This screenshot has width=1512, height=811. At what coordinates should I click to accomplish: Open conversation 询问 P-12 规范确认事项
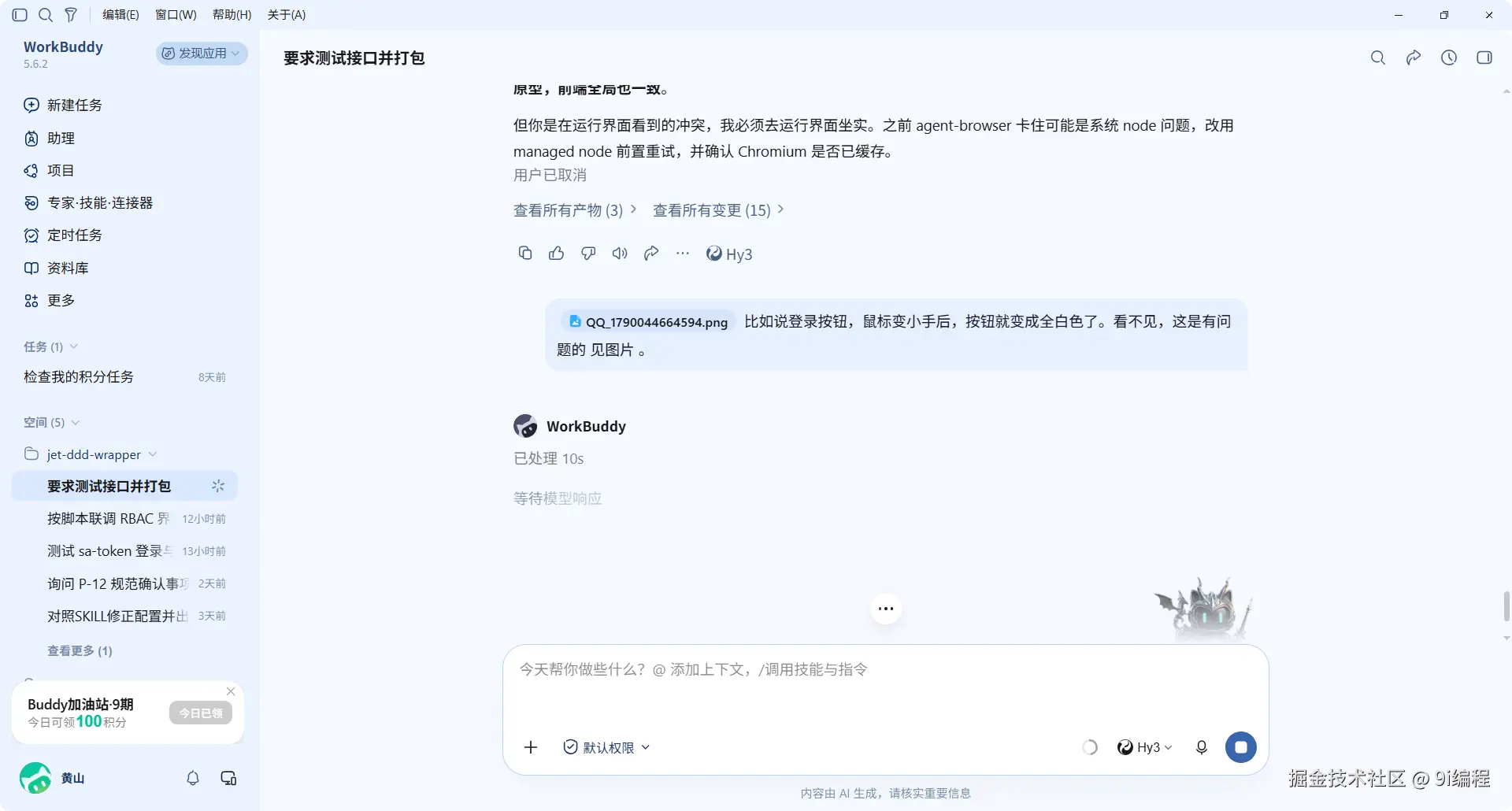124,583
